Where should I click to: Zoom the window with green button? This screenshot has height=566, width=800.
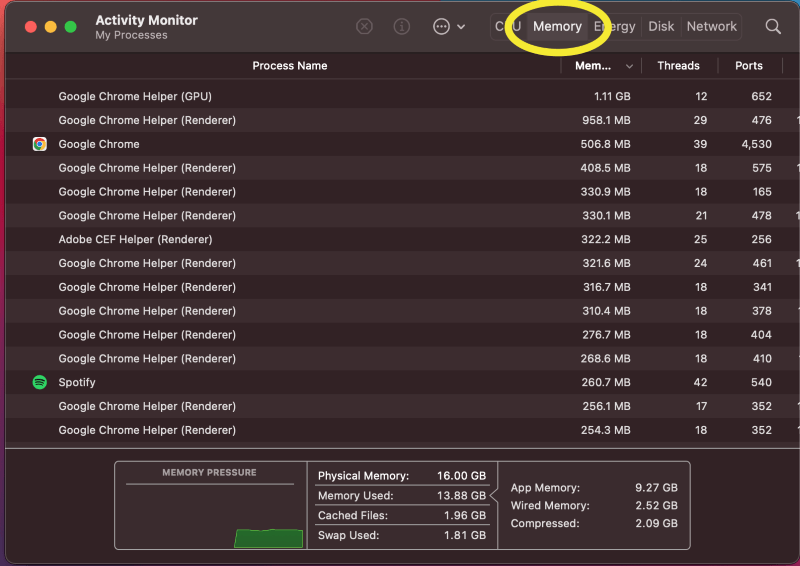coord(70,27)
